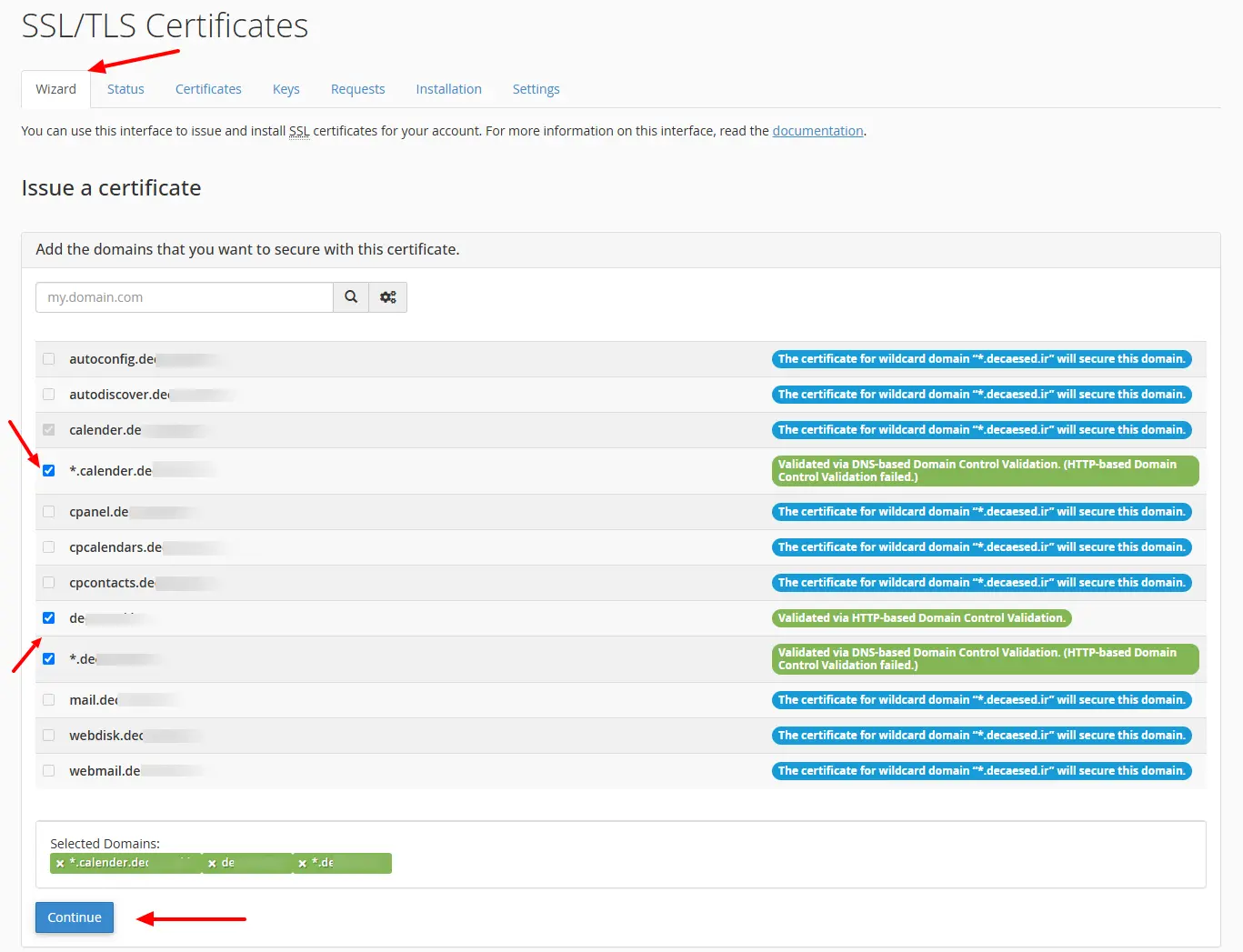Screen dimensions: 1243x952
Task: Click the calender.de domain name text
Action: (105, 430)
